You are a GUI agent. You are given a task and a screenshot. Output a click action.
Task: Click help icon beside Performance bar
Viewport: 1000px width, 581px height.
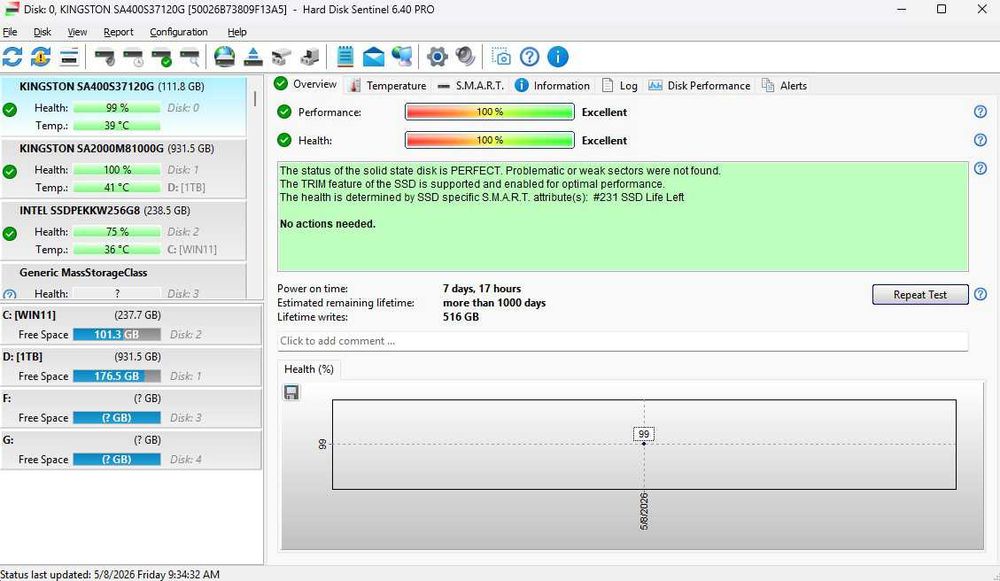pos(980,112)
